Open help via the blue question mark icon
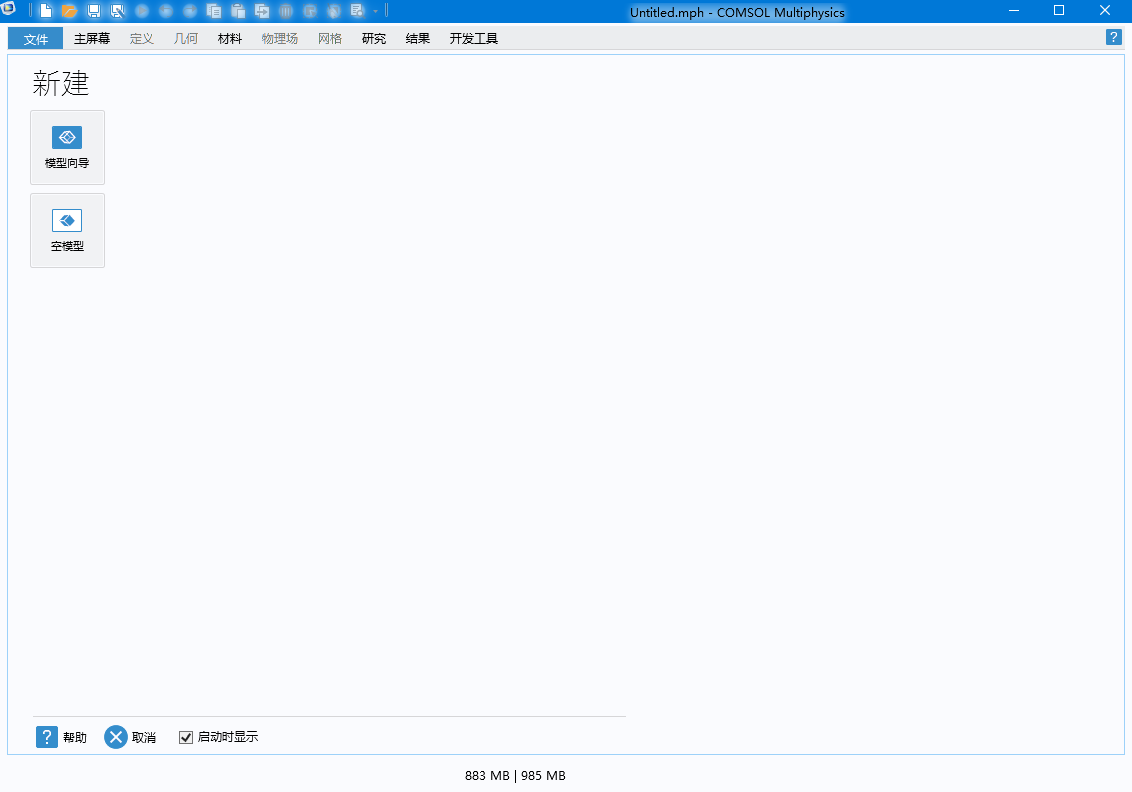The height and width of the screenshot is (792, 1132). coord(1113,37)
